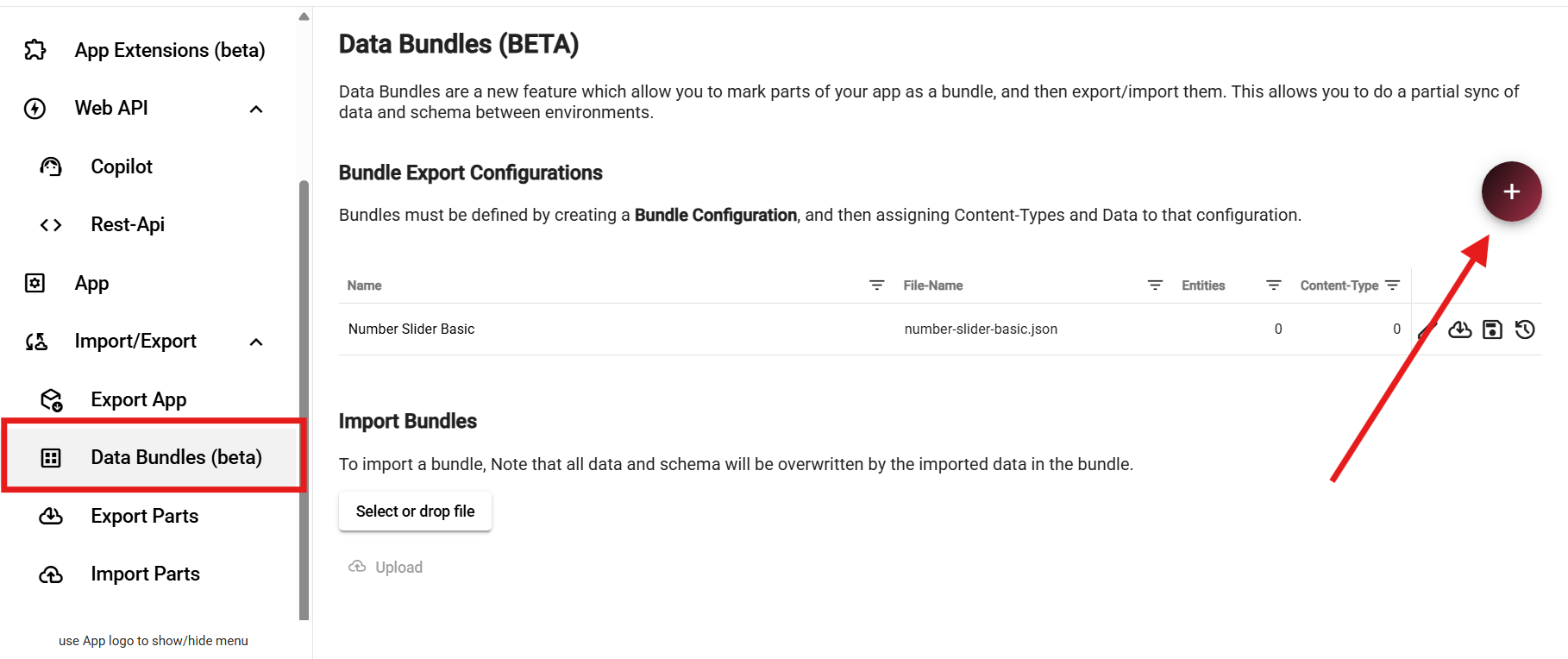Sort the table by Name column header
Image resolution: width=1568 pixels, height=659 pixels.
tap(365, 286)
